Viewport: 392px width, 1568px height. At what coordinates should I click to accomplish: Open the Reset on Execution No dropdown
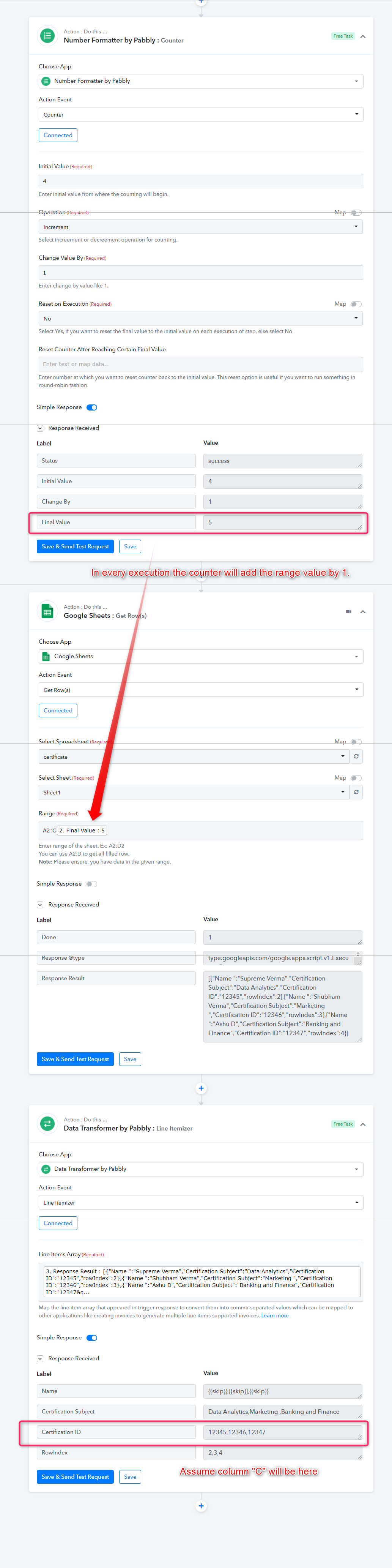pos(201,318)
